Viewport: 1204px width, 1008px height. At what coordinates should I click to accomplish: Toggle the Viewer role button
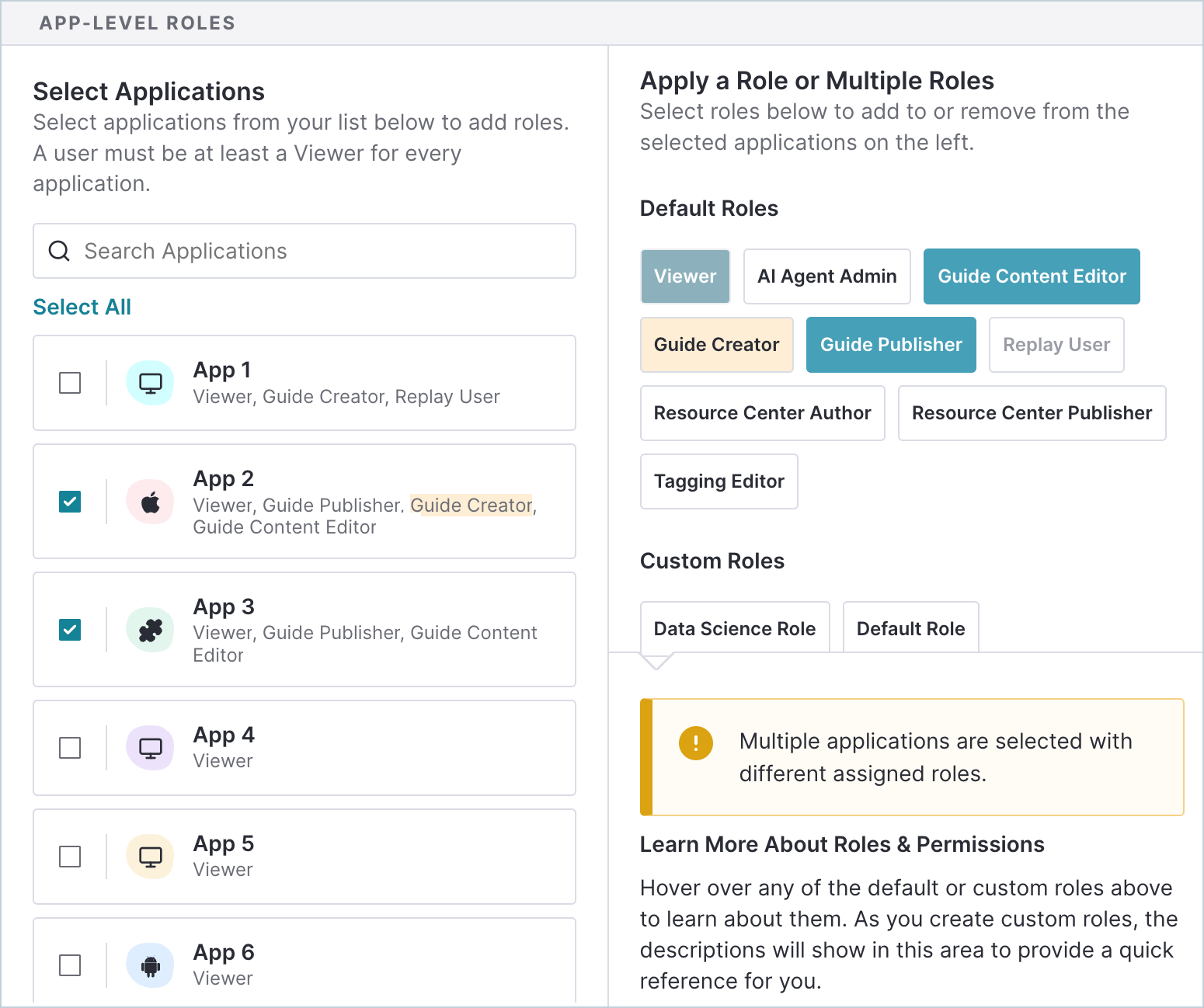tap(685, 276)
